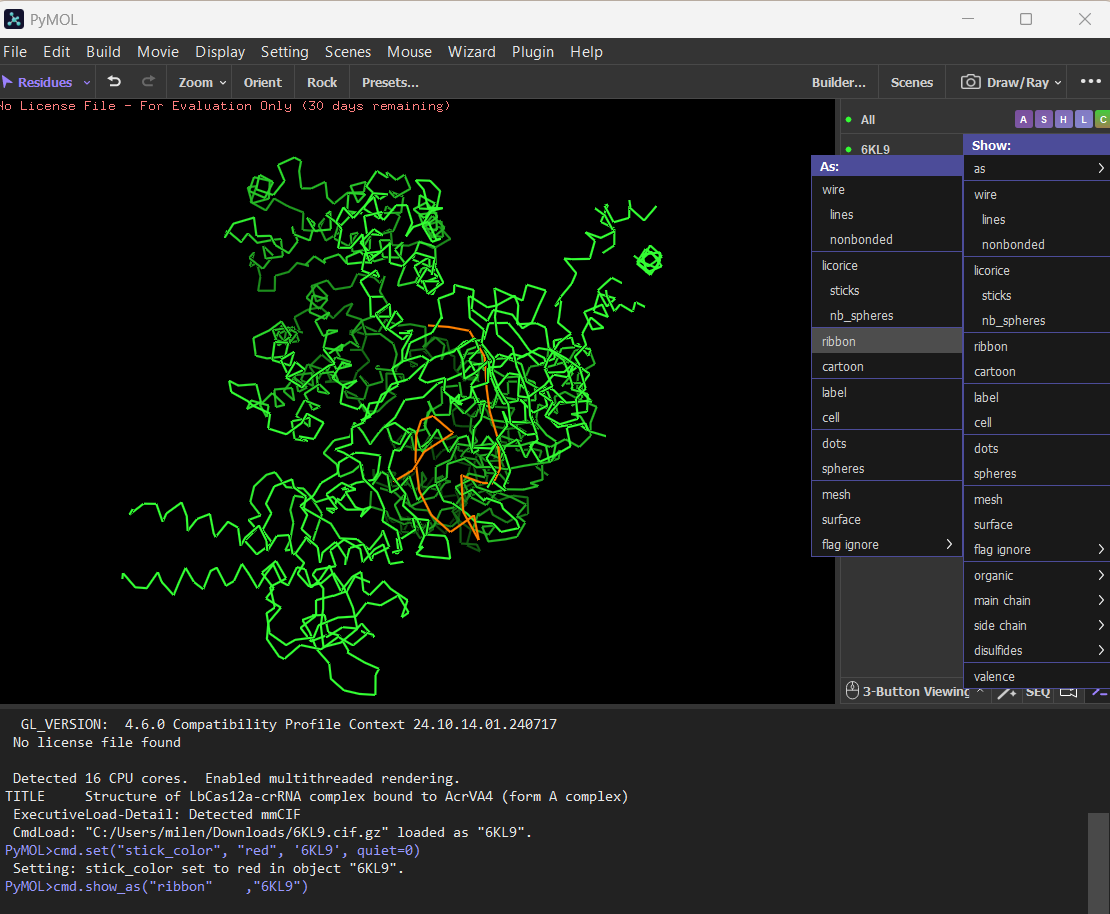The width and height of the screenshot is (1110, 914).
Task: Open the Residues selection mode dropdown
Action: [87, 83]
